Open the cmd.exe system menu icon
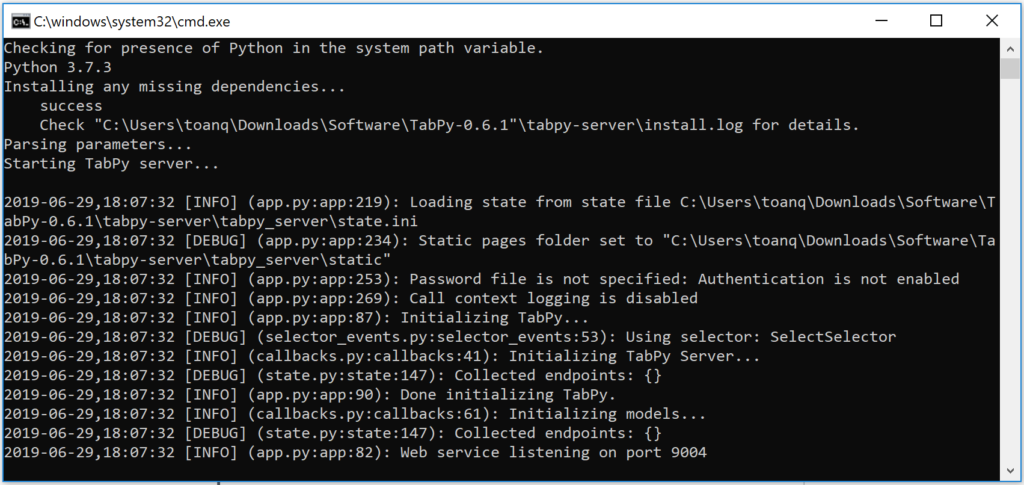Viewport: 1024px width, 485px height. pos(20,22)
